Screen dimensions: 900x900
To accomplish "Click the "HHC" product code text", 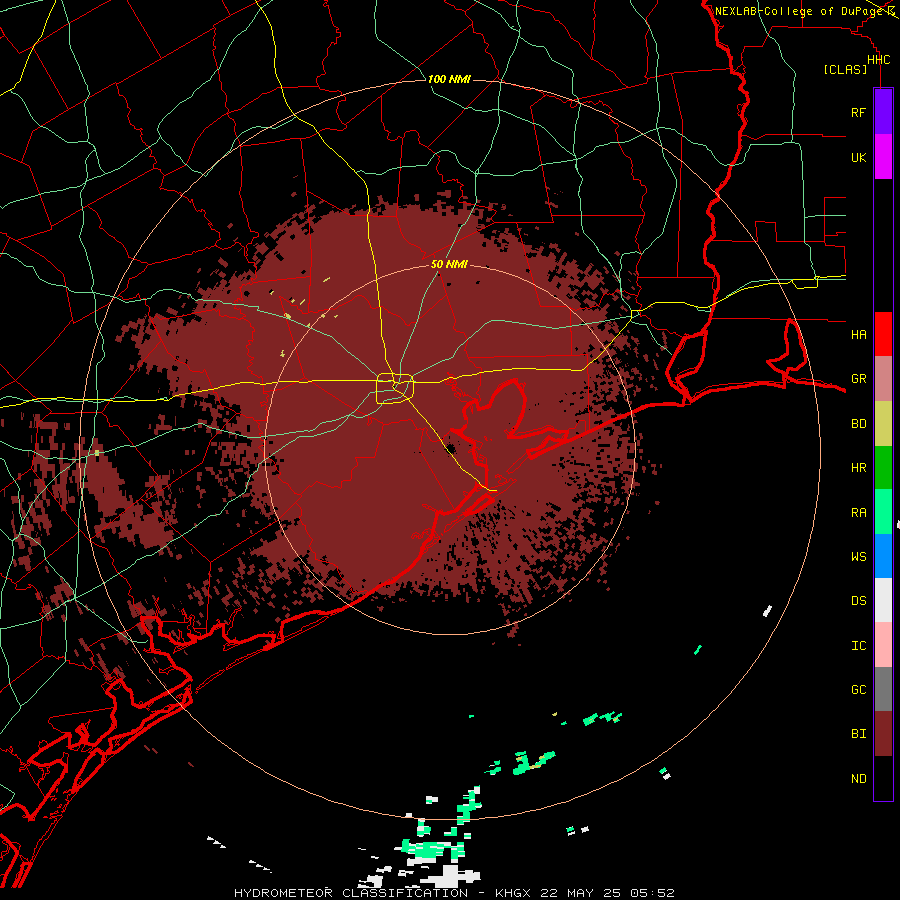I will click(878, 60).
